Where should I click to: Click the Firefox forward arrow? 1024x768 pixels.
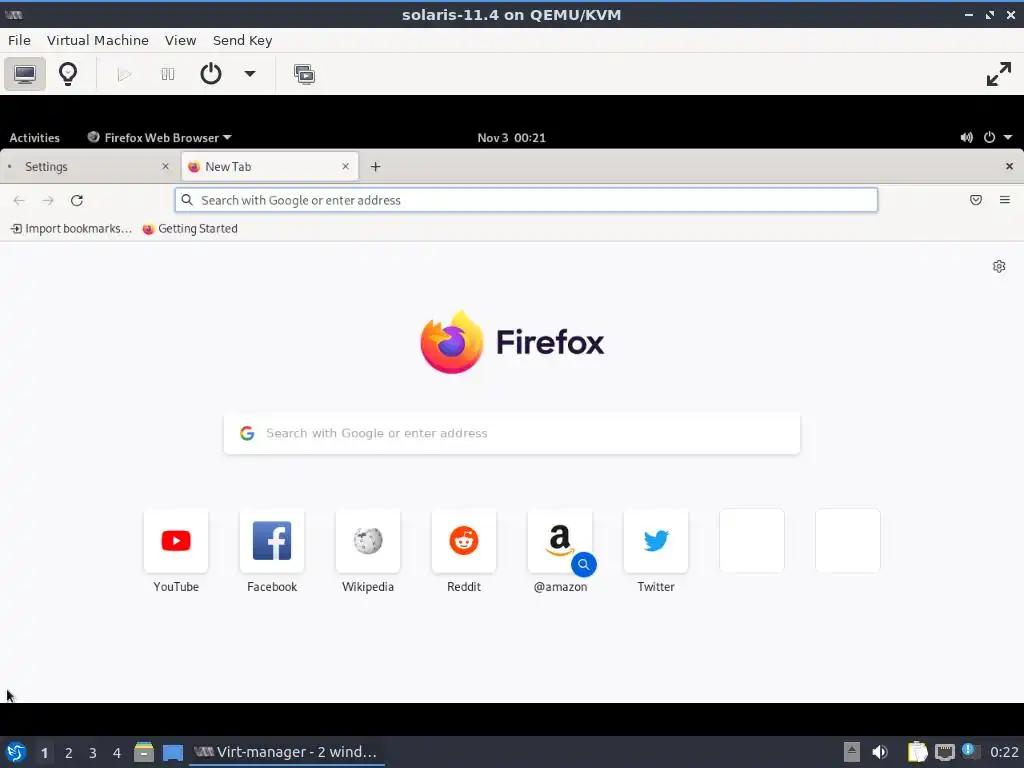[48, 200]
